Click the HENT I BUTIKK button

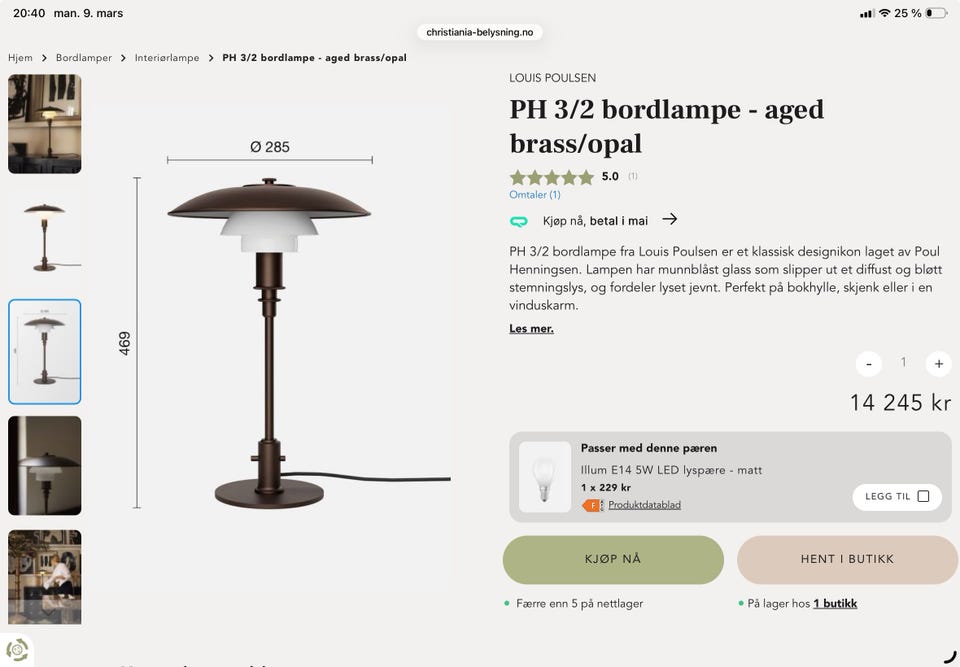pyautogui.click(x=847, y=559)
